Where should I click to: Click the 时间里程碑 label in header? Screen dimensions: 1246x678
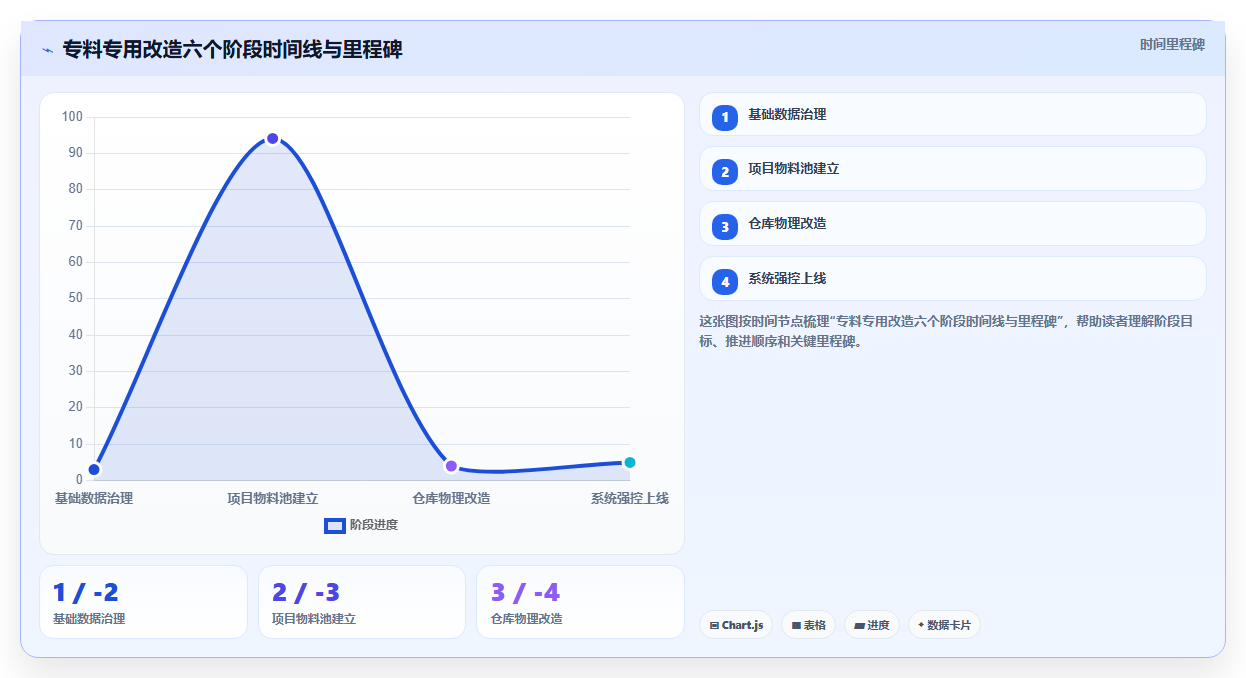pos(1172,45)
